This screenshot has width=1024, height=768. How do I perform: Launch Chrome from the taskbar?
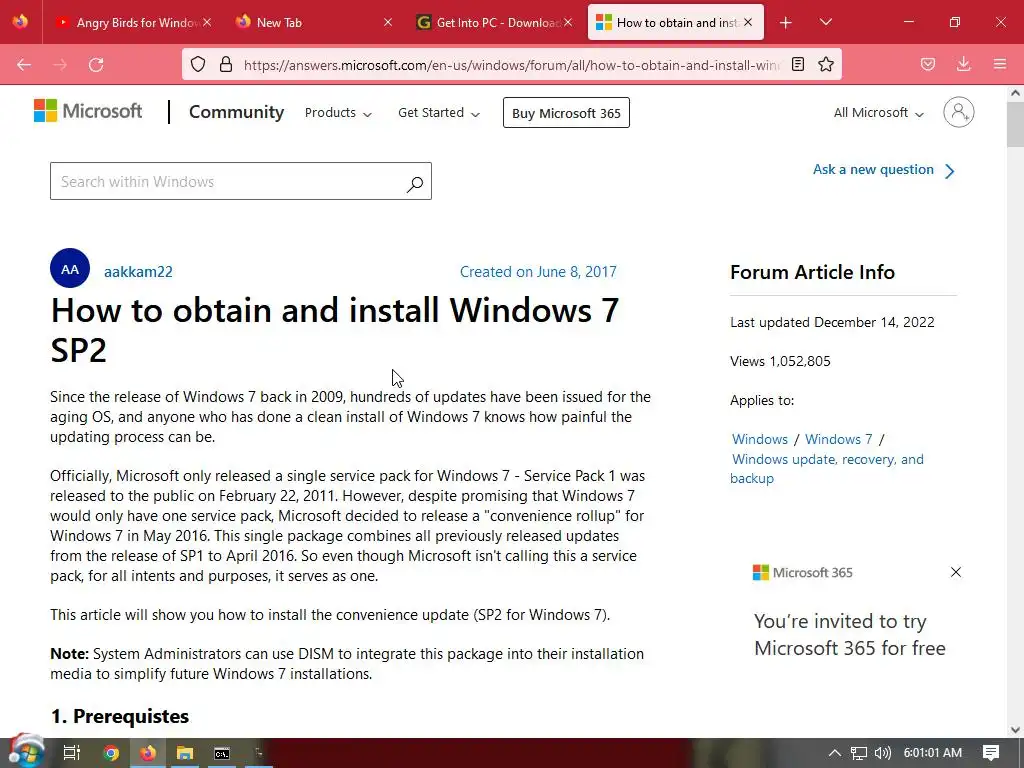point(111,753)
